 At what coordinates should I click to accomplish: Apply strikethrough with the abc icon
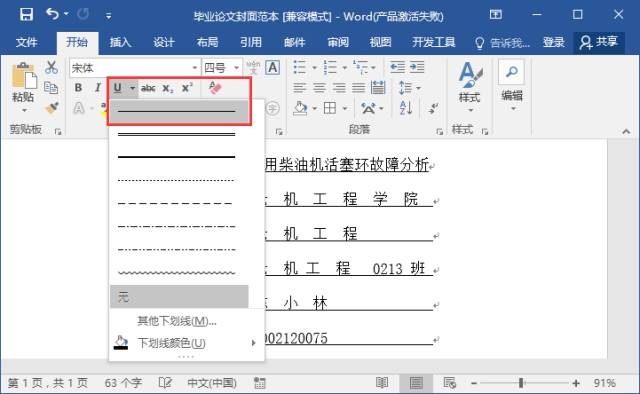[x=148, y=88]
